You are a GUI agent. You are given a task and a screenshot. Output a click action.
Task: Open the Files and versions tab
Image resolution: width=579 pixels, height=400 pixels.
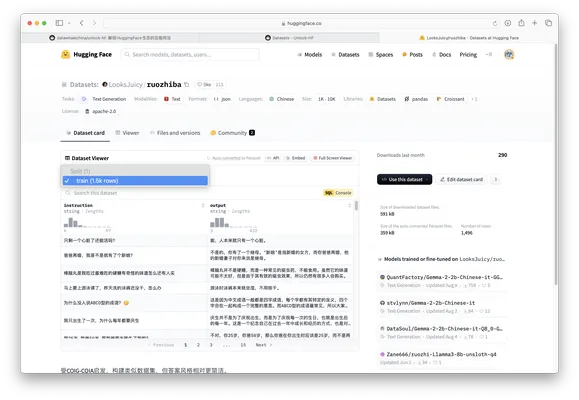[x=175, y=133]
